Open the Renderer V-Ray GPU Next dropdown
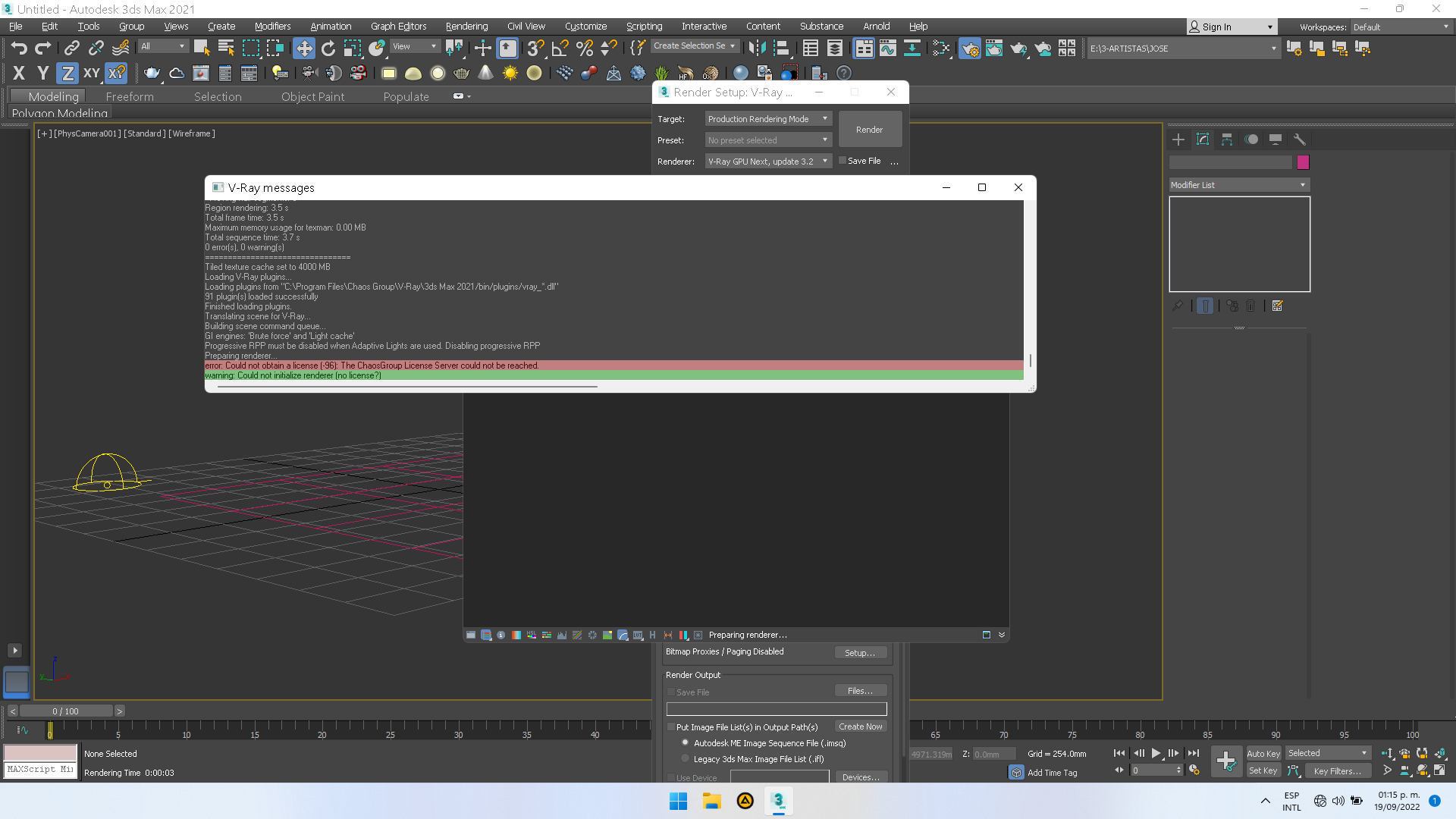The width and height of the screenshot is (1456, 819). [x=767, y=162]
